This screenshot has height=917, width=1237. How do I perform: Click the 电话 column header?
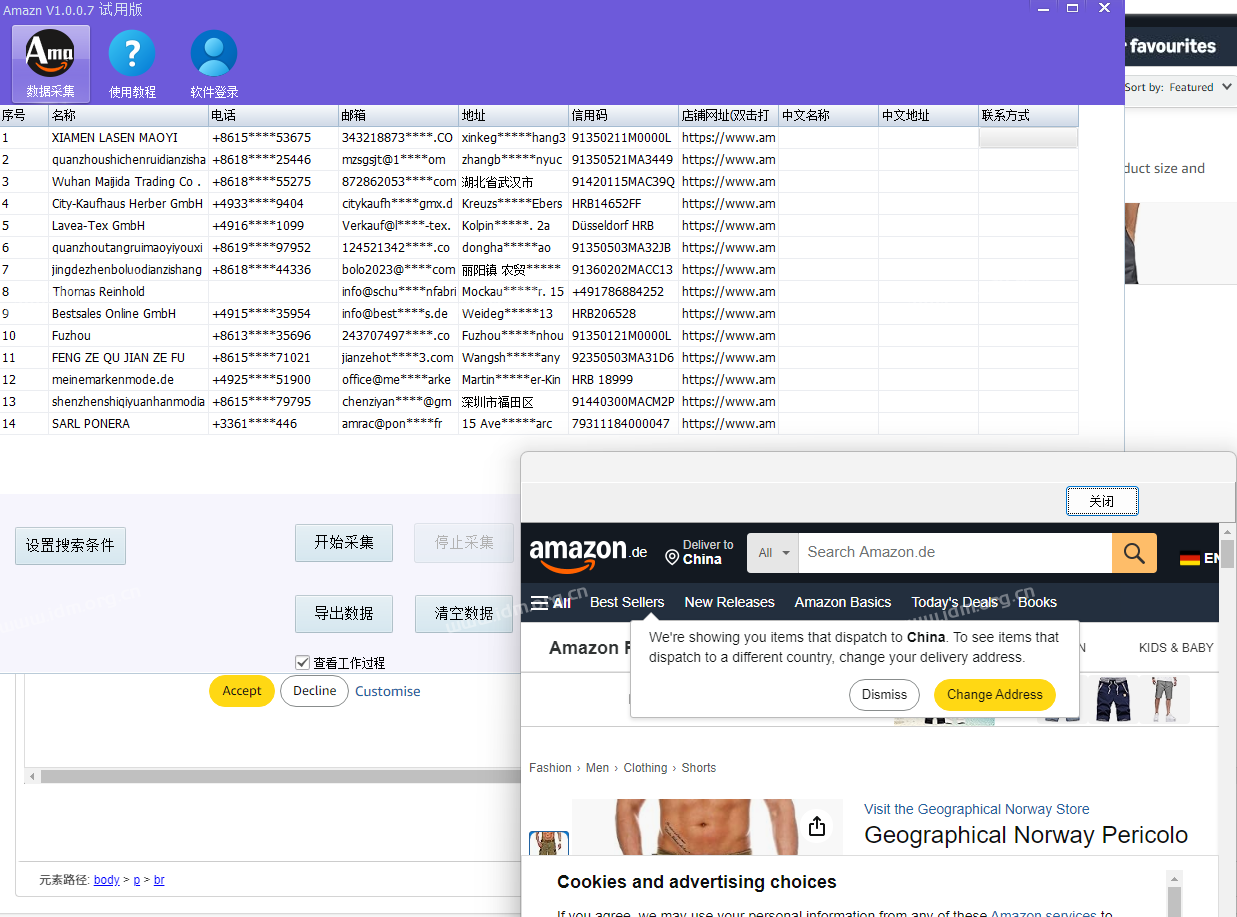tap(274, 115)
